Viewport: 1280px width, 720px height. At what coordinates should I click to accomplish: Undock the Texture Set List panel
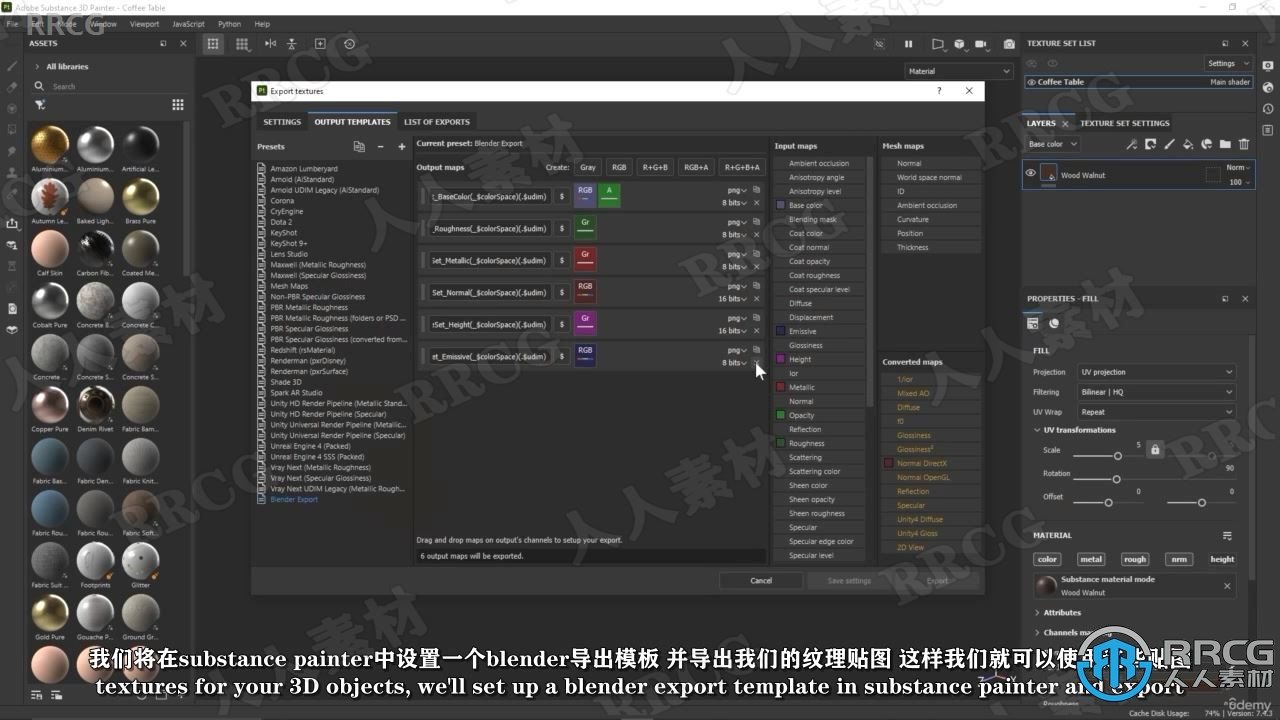pyautogui.click(x=1225, y=44)
